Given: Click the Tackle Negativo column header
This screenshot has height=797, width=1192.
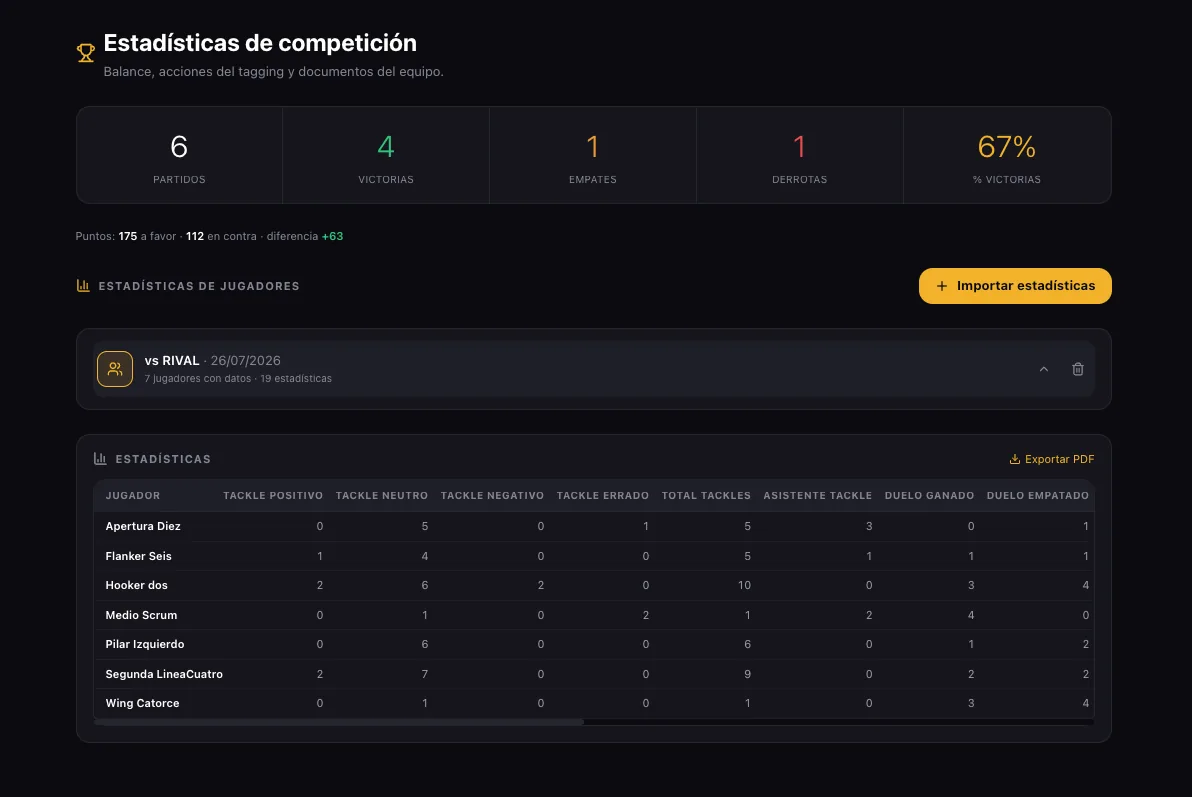Looking at the screenshot, I should [x=492, y=495].
